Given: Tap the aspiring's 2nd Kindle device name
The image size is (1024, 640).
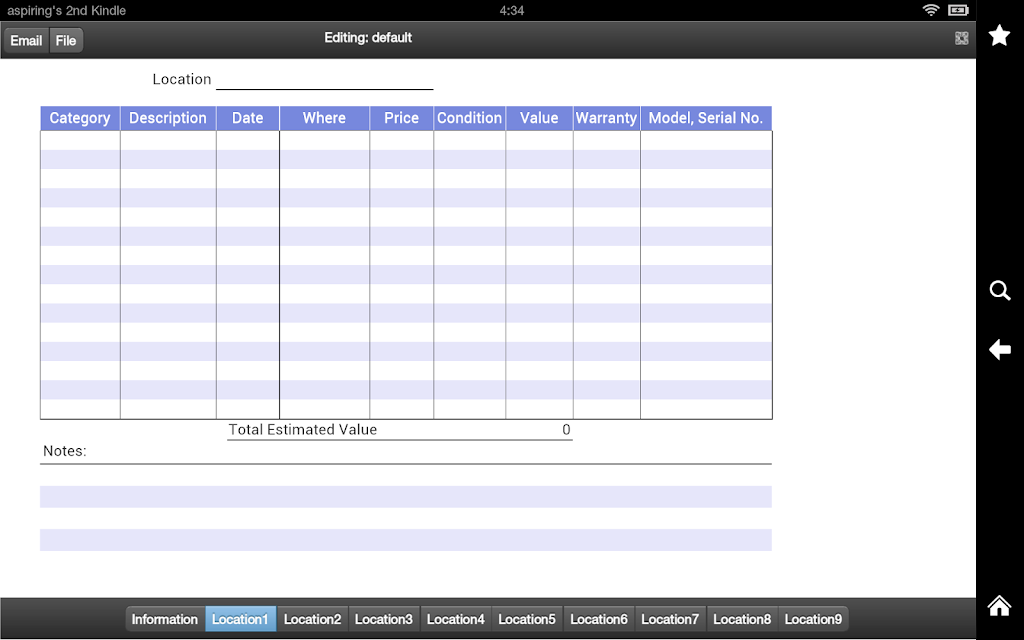Looking at the screenshot, I should (67, 10).
